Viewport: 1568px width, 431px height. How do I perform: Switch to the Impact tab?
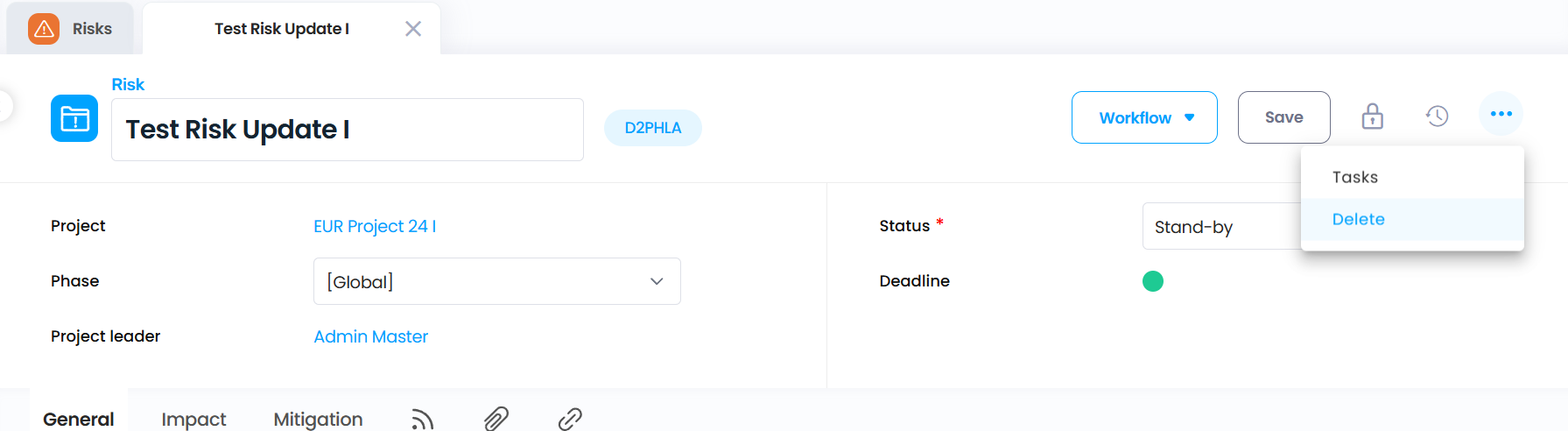[193, 420]
